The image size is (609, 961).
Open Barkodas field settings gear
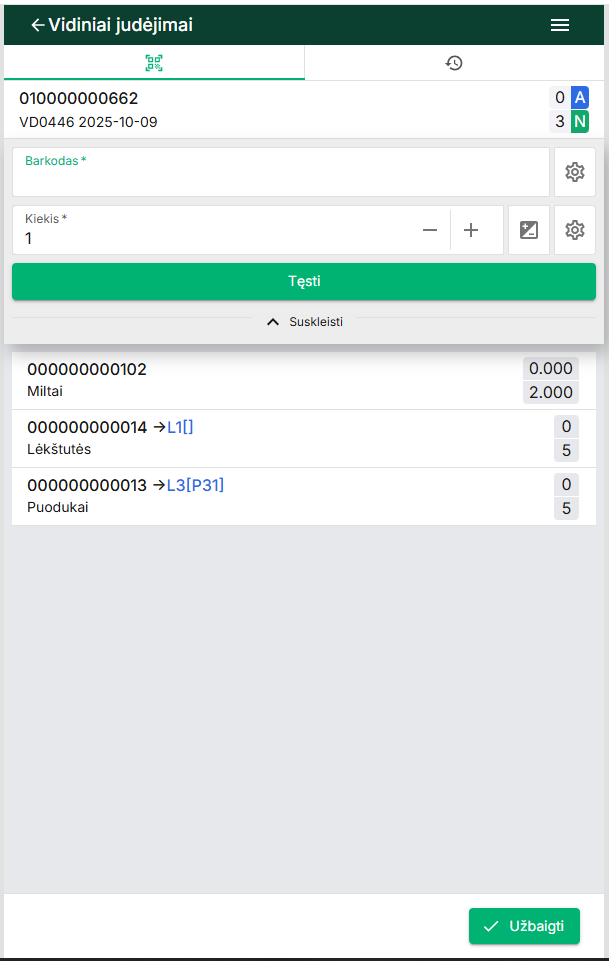pyautogui.click(x=574, y=172)
